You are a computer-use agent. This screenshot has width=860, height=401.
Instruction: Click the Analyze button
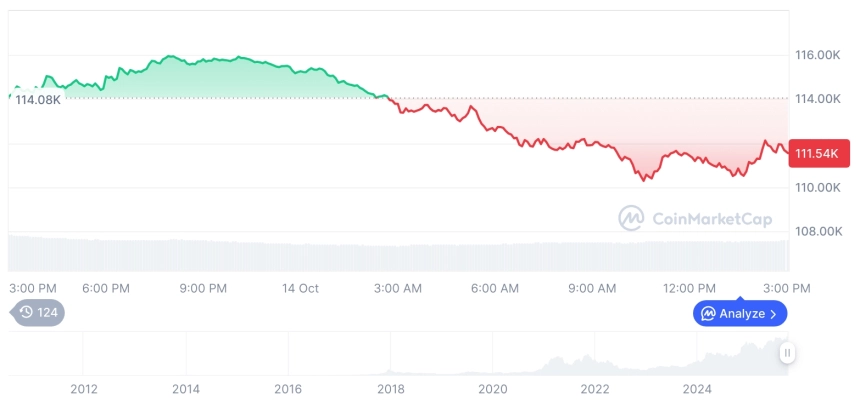740,313
